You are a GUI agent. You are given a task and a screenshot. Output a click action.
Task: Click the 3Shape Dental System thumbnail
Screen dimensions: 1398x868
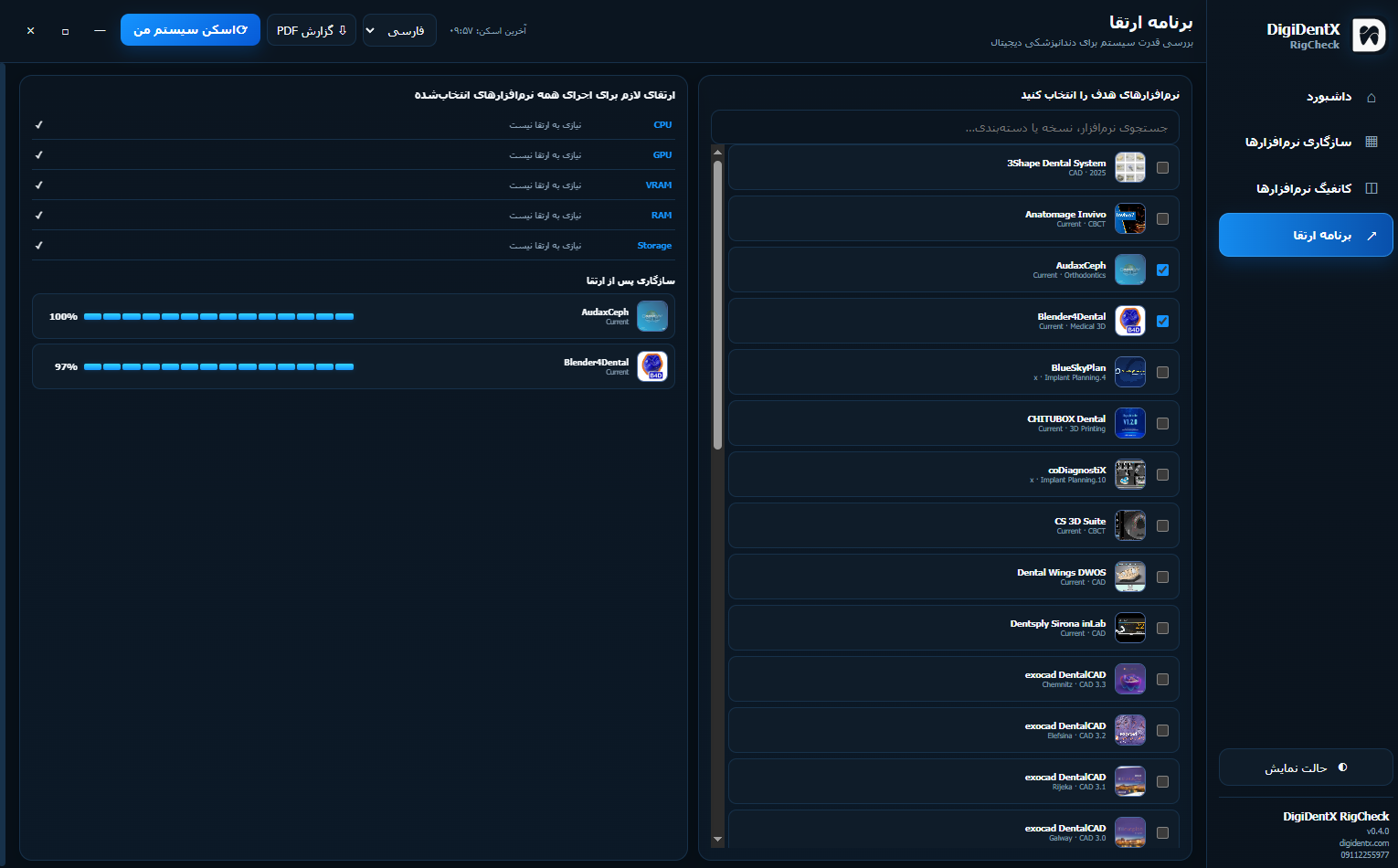pyautogui.click(x=1130, y=167)
